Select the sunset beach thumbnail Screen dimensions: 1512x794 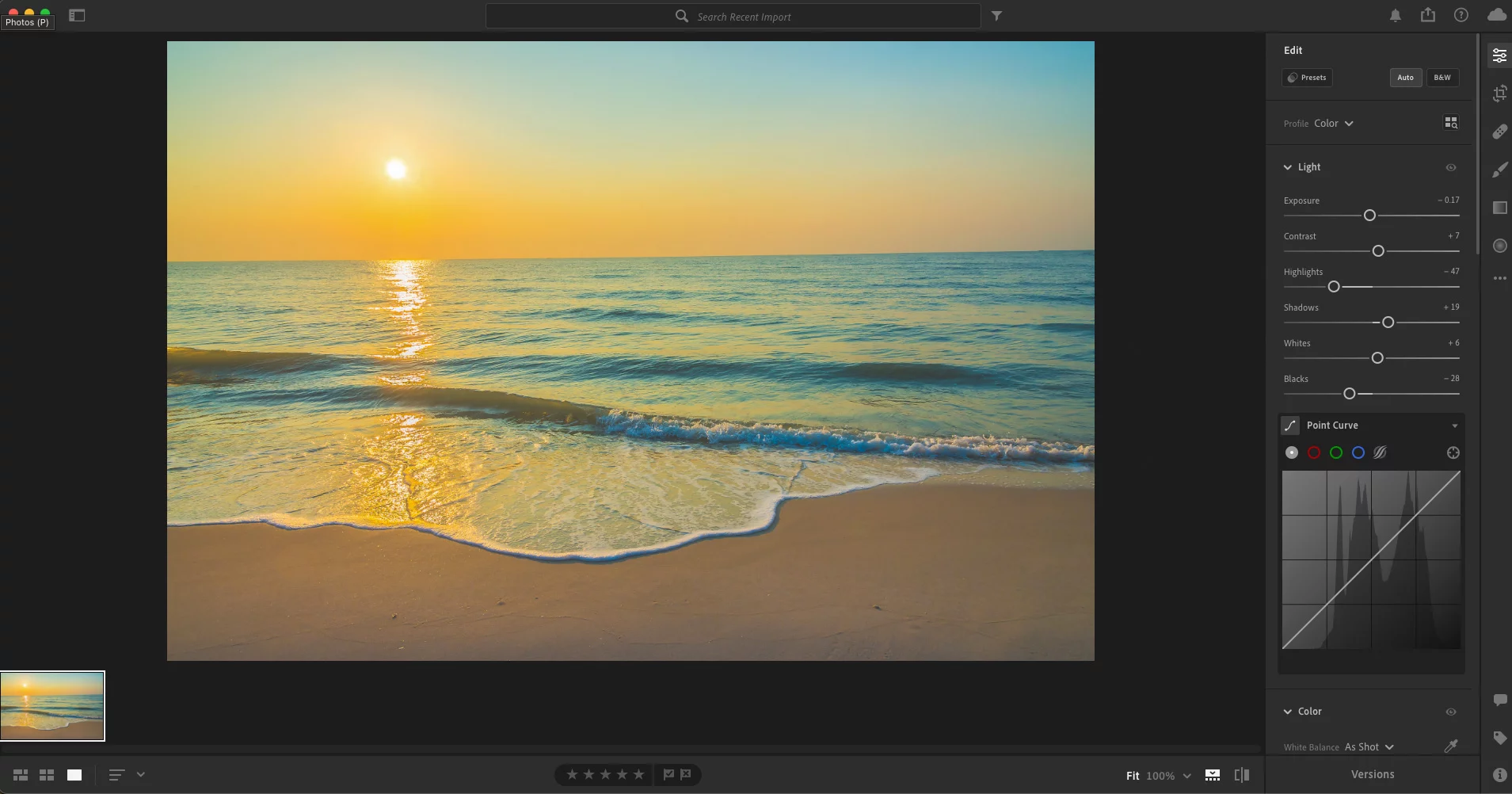[x=52, y=706]
